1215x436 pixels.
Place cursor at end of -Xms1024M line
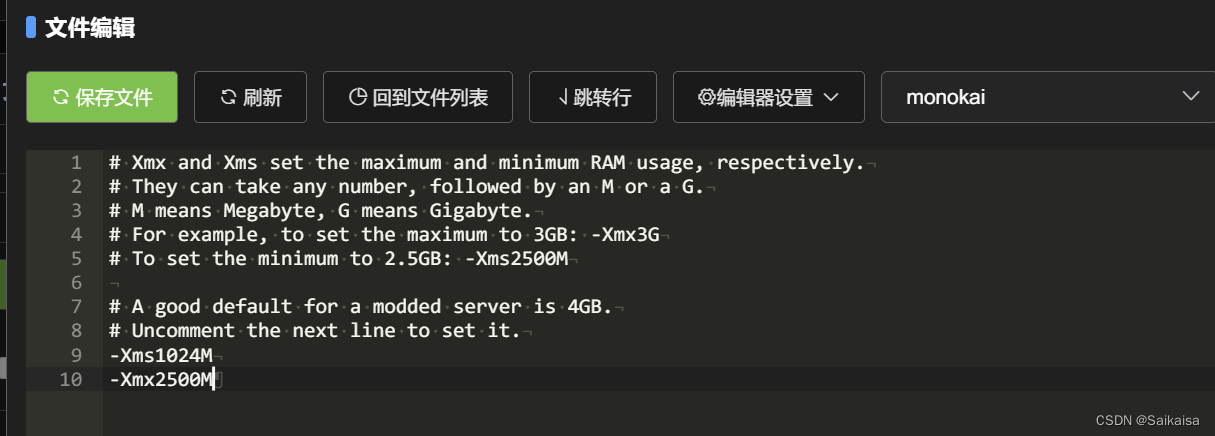point(215,354)
